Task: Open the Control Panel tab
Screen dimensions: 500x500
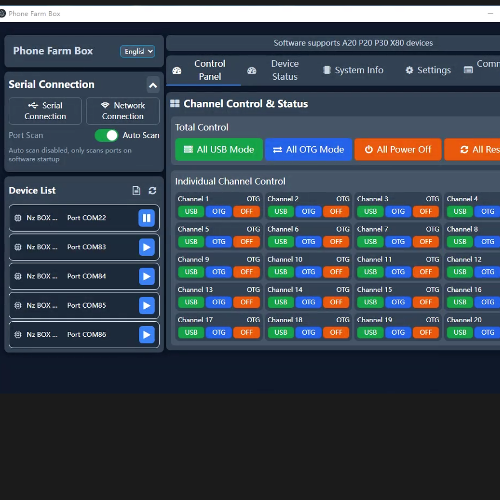Action: [203, 70]
